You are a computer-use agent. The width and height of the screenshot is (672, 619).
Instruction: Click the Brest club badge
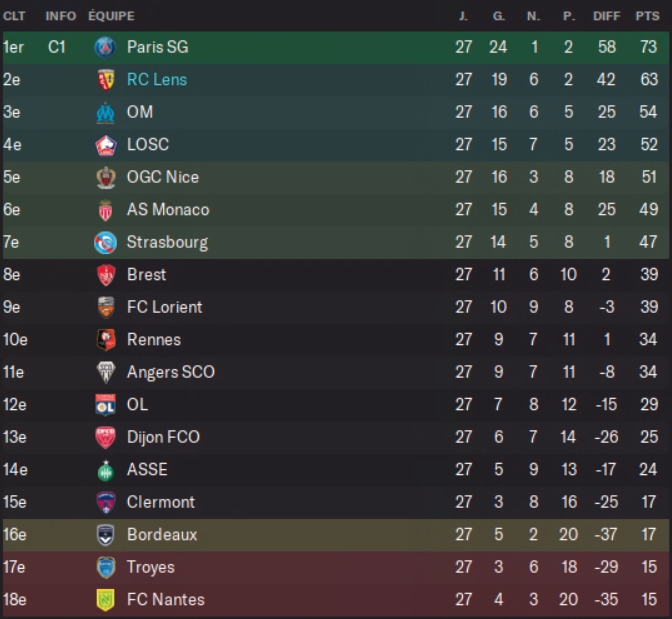(x=105, y=275)
